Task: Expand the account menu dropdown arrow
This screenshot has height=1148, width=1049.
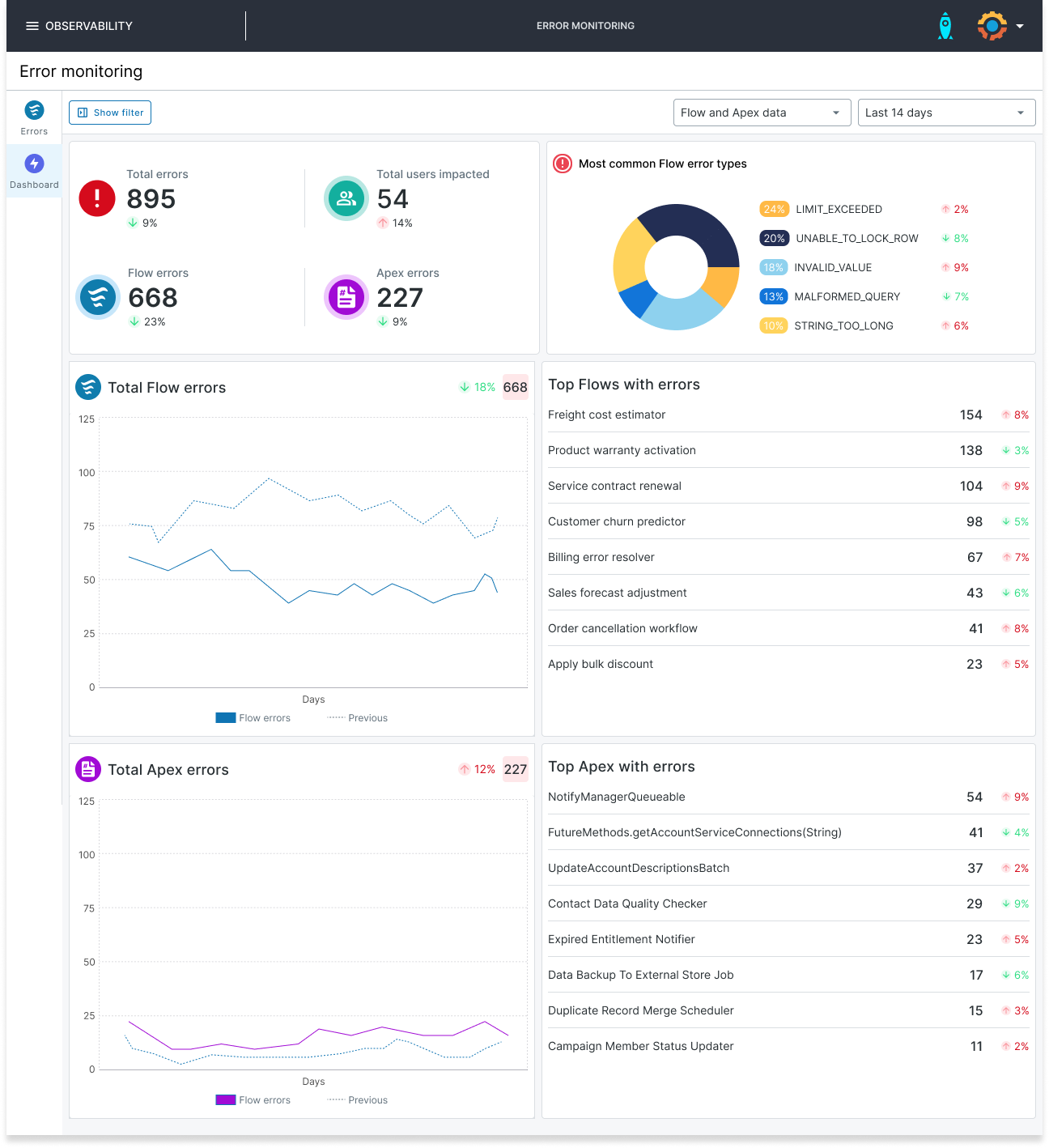Action: [x=1020, y=26]
